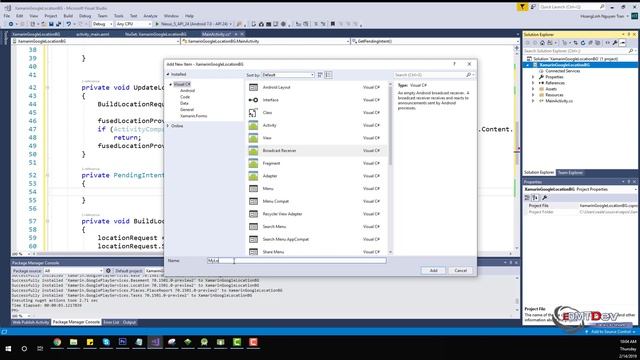Click the Add button
The height and width of the screenshot is (360, 640).
tap(433, 271)
